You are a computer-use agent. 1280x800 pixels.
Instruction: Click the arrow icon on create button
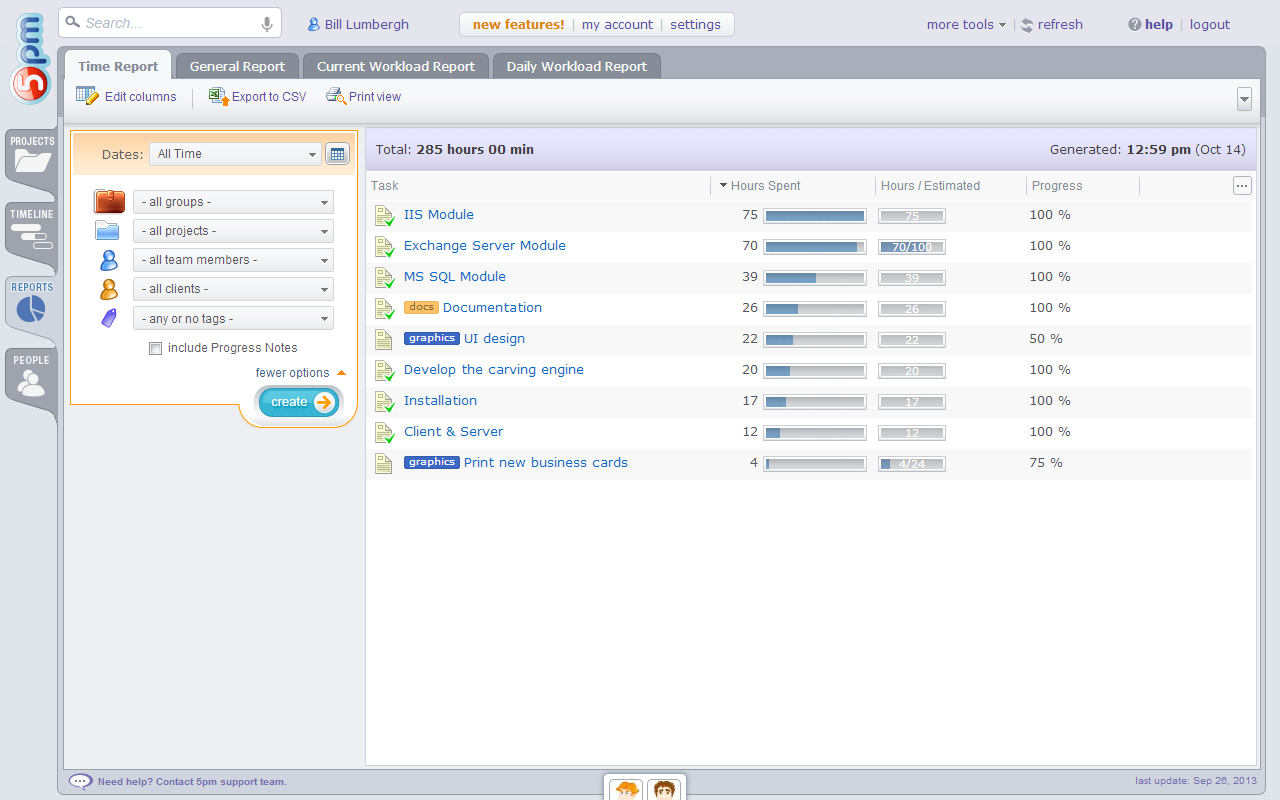pos(323,402)
